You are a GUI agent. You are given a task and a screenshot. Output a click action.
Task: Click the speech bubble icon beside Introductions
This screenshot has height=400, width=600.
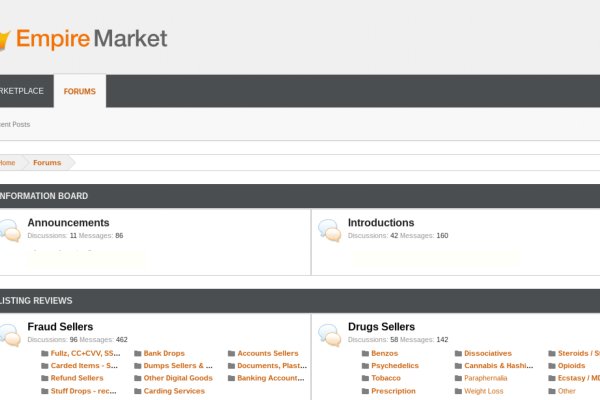click(329, 231)
